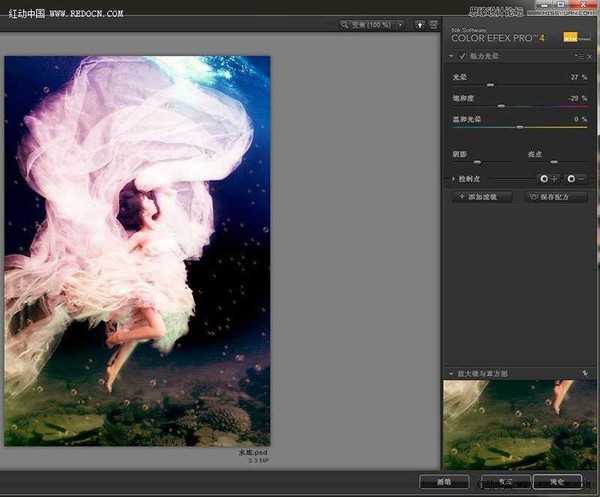Viewport: 600px width, 497px height.
Task: Expand the control points section
Action: pyautogui.click(x=453, y=179)
